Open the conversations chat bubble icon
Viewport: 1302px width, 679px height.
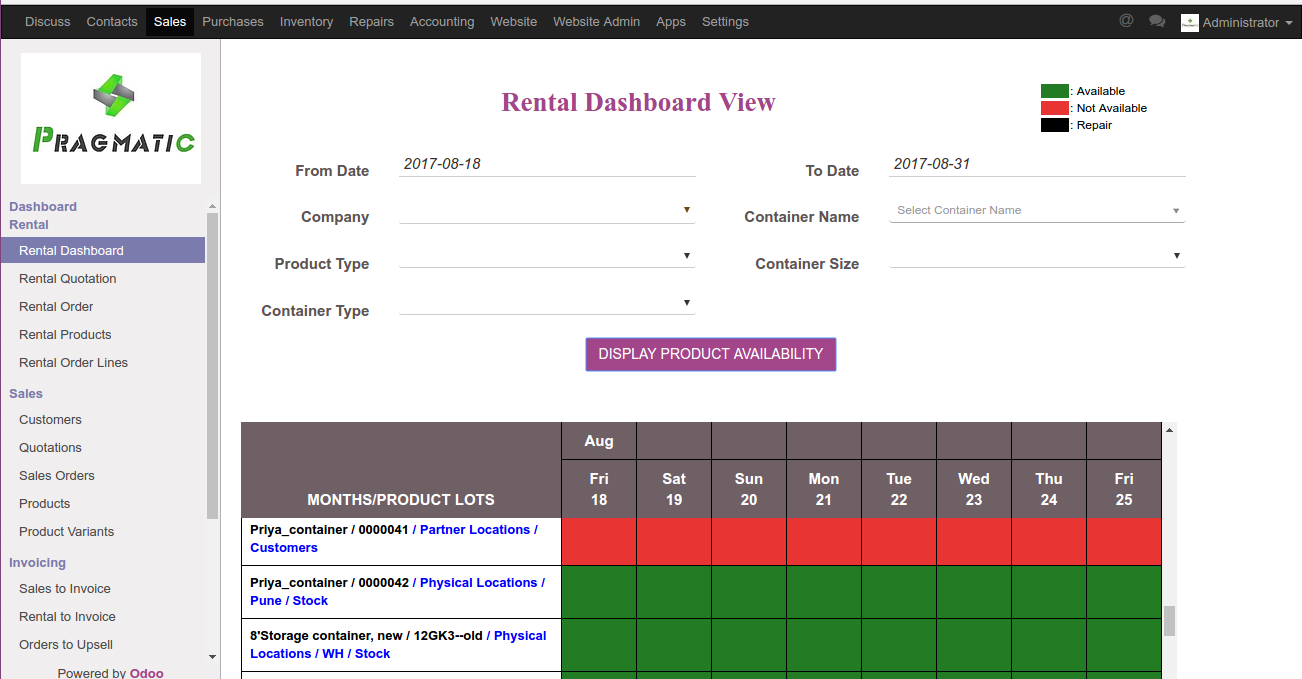1157,21
